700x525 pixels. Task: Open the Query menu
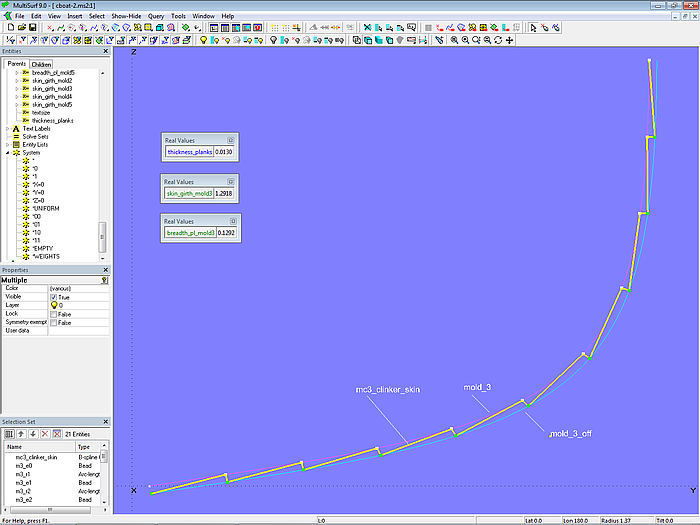[156, 16]
